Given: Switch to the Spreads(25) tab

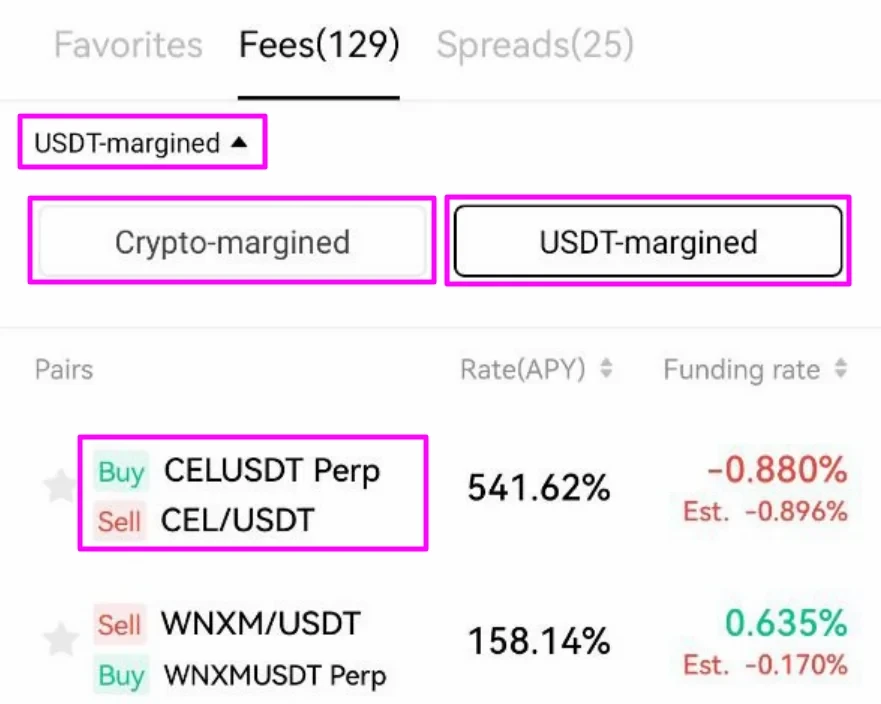Looking at the screenshot, I should pyautogui.click(x=535, y=45).
